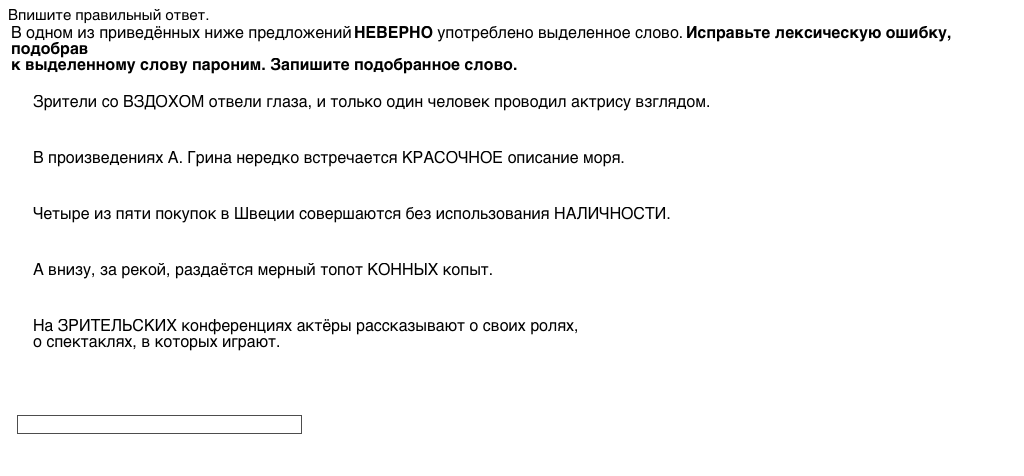
Task: Click the capitalized word КРАСОЧНОЕ
Action: [x=451, y=158]
